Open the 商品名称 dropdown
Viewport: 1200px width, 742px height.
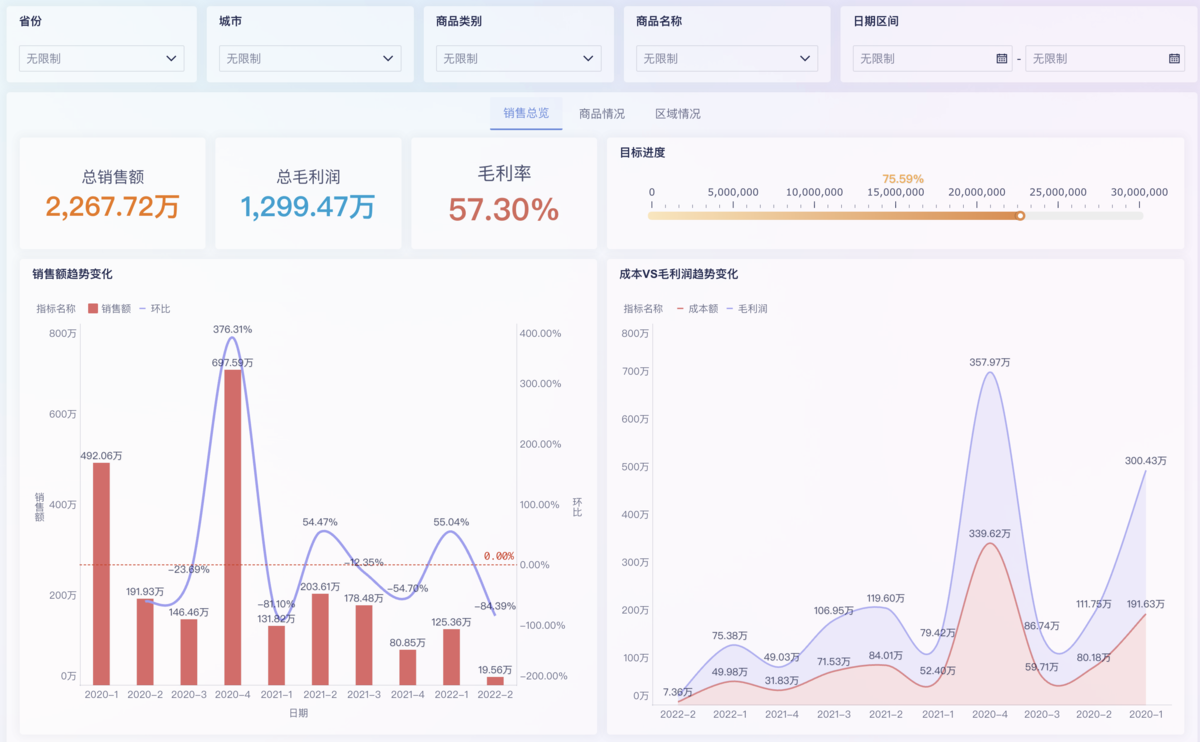[726, 59]
